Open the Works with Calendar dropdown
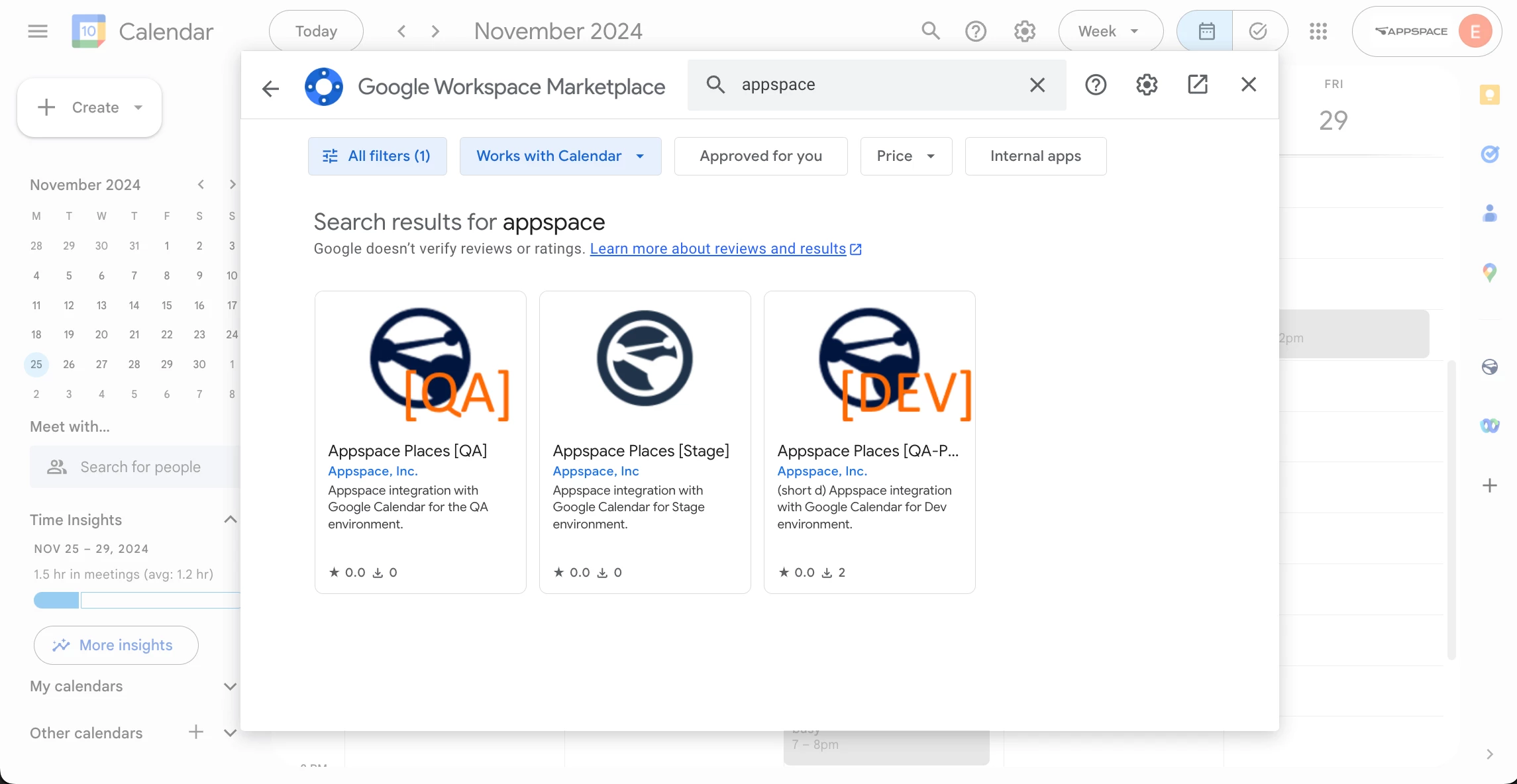Viewport: 1517px width, 784px height. click(x=560, y=156)
